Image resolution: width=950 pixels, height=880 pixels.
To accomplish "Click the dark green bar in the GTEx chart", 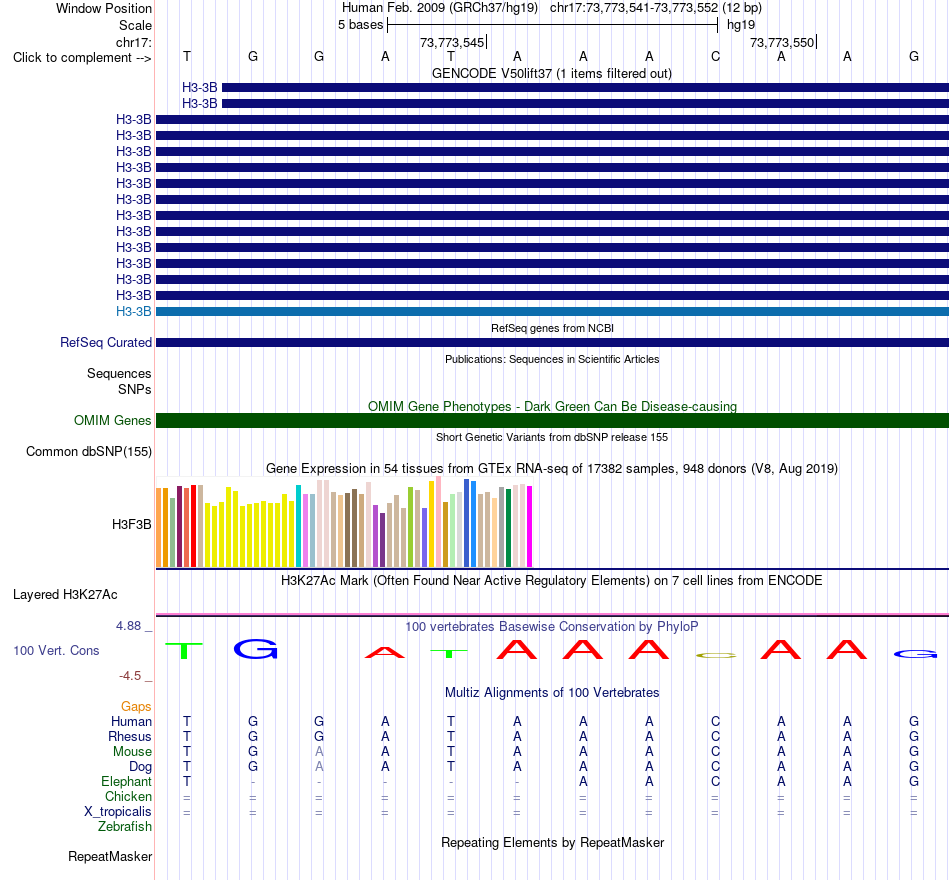I will (x=508, y=528).
